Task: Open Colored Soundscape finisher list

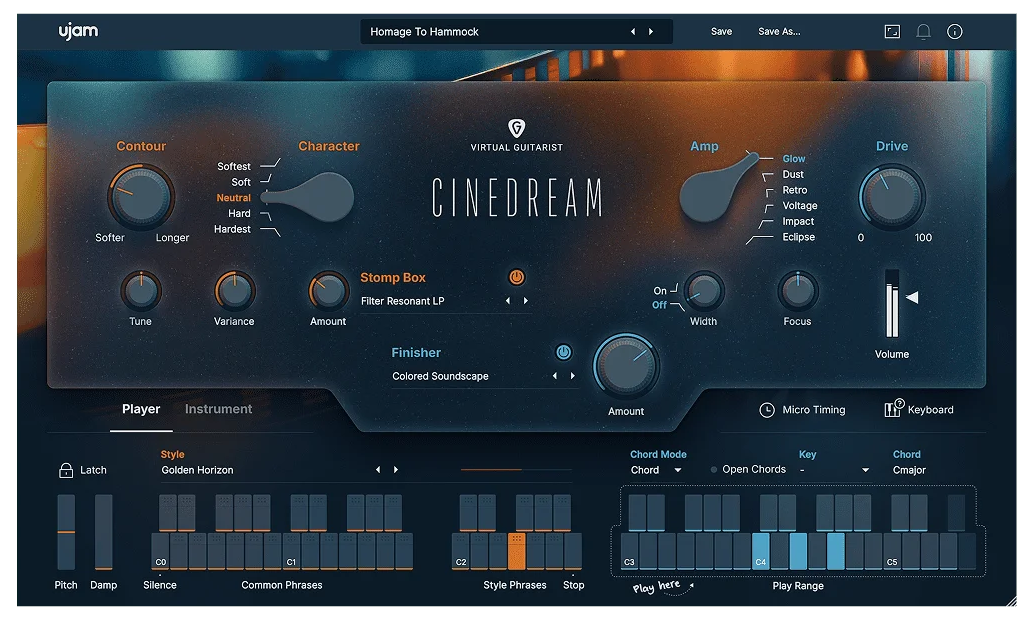Action: [441, 377]
